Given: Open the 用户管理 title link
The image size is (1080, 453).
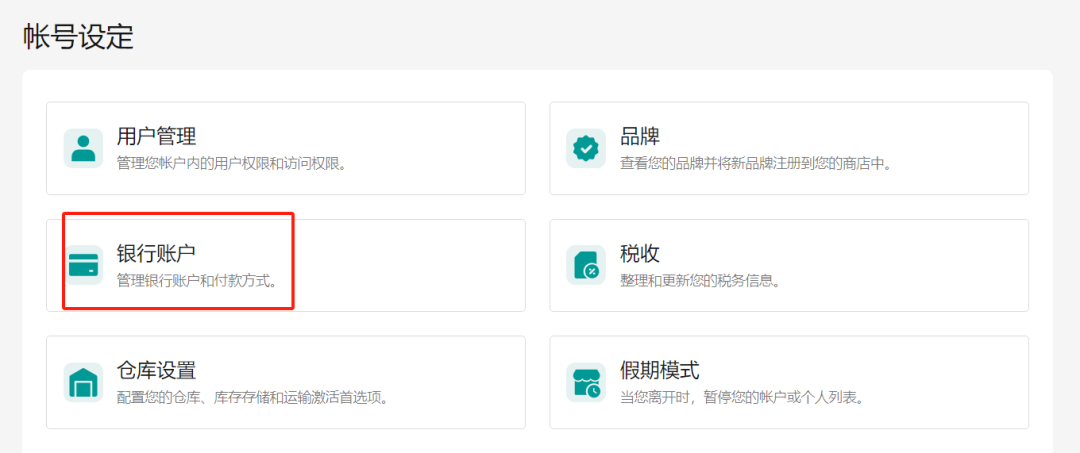Looking at the screenshot, I should 156,136.
